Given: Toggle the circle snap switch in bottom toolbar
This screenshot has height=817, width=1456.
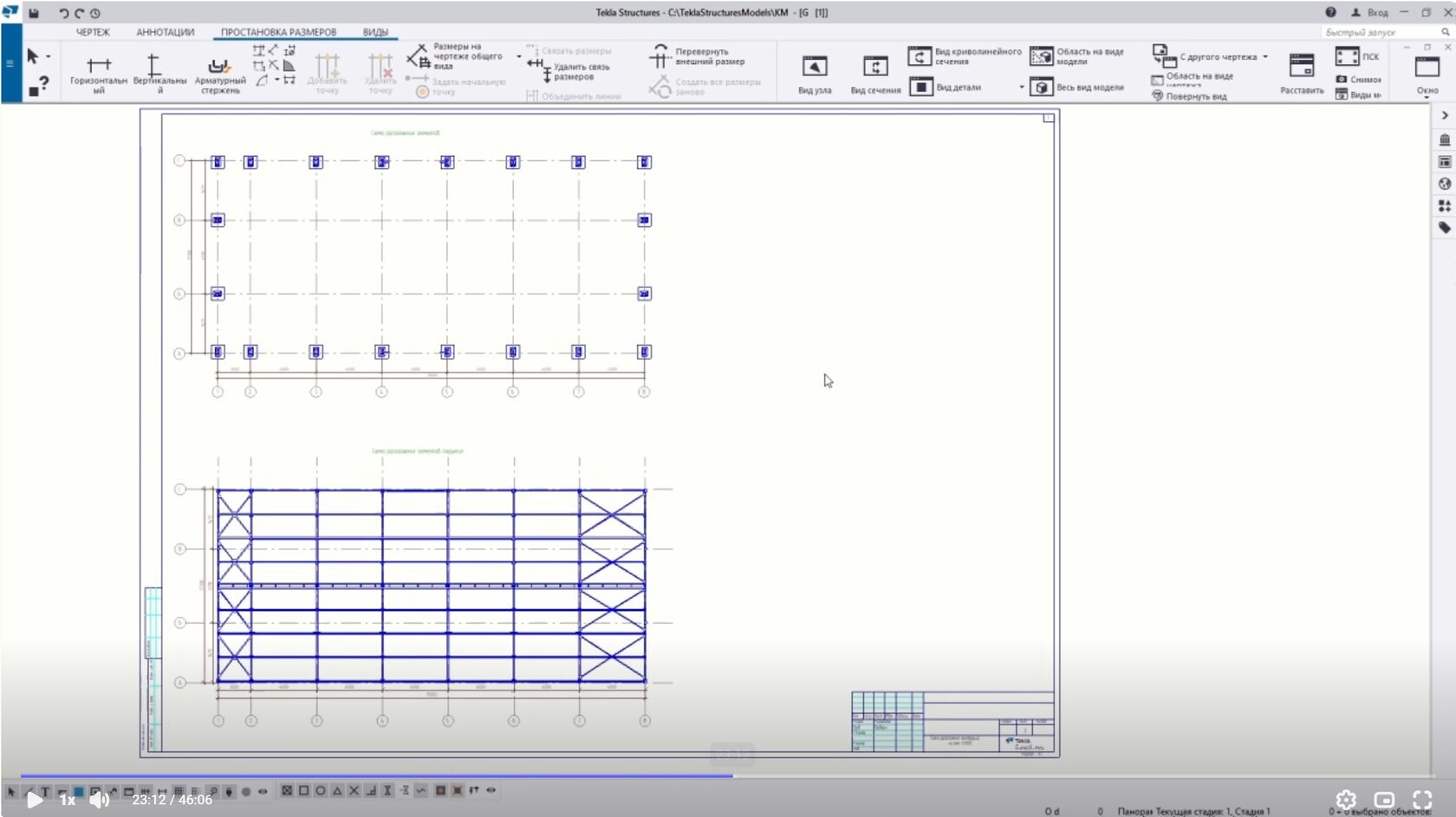Looking at the screenshot, I should point(320,790).
